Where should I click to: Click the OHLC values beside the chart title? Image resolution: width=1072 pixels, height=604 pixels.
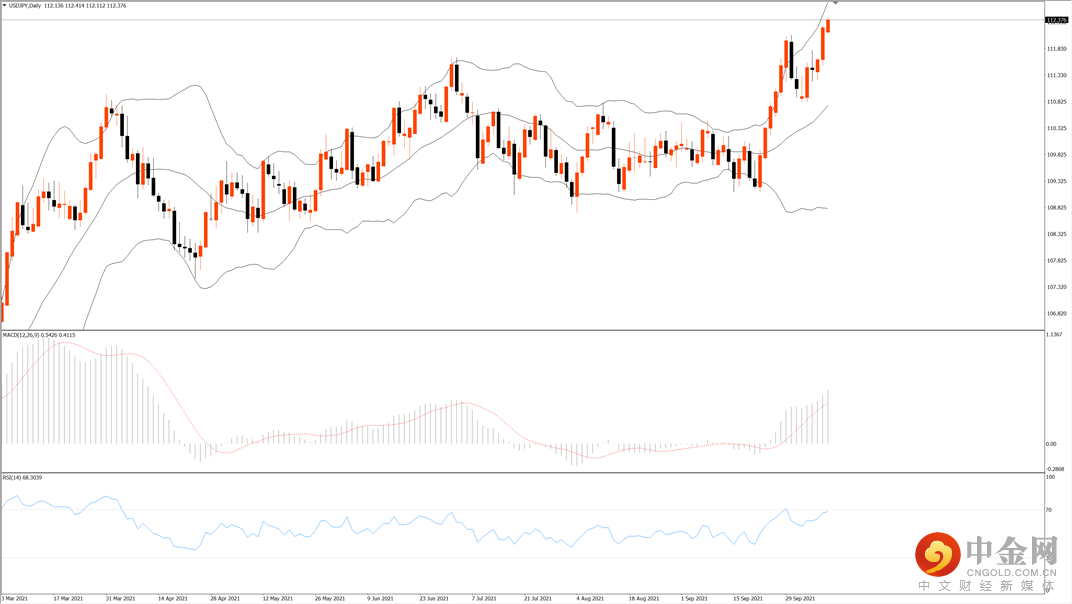point(90,5)
